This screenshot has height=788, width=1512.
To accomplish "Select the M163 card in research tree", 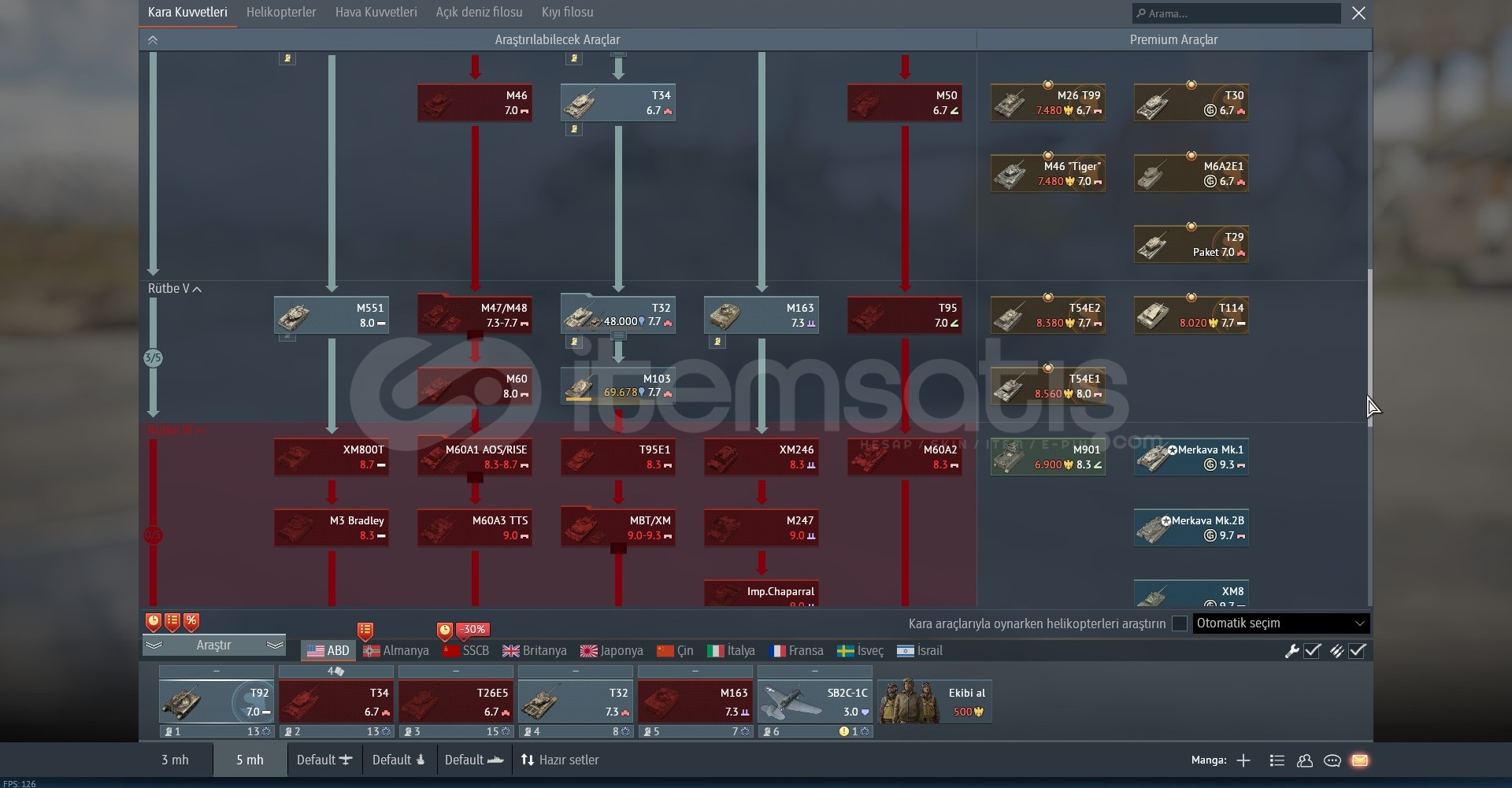I will pyautogui.click(x=762, y=315).
